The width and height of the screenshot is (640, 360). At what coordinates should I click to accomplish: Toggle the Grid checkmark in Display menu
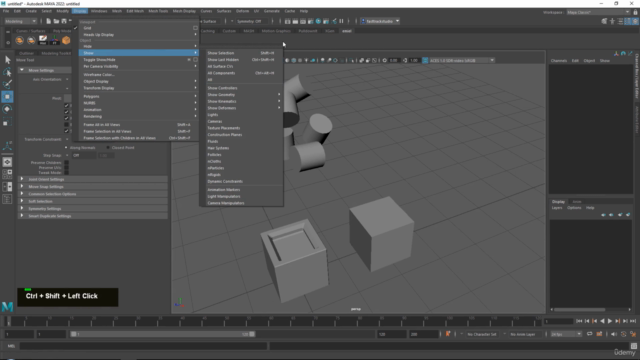click(76, 28)
